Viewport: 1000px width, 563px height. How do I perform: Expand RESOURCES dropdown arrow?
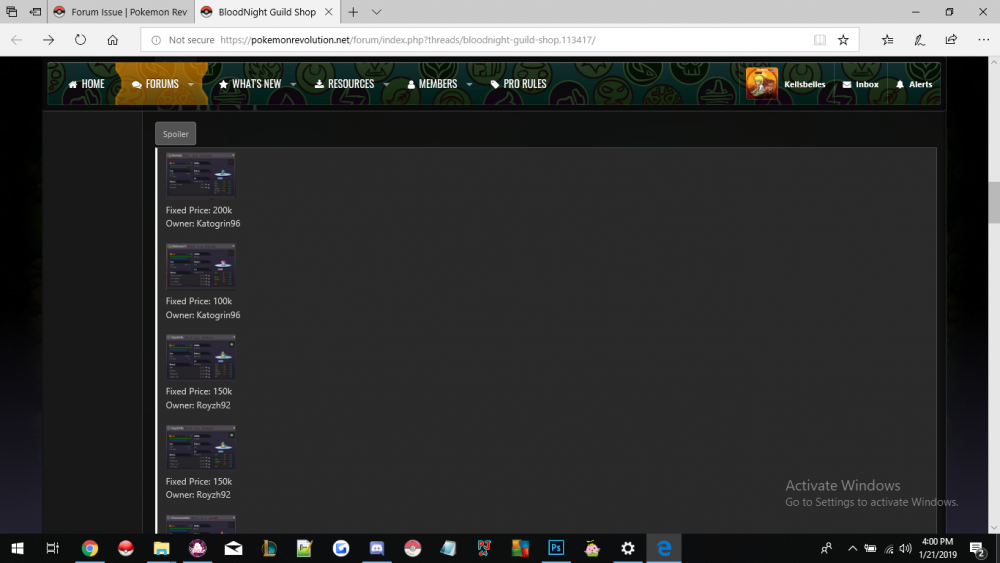pyautogui.click(x=386, y=84)
